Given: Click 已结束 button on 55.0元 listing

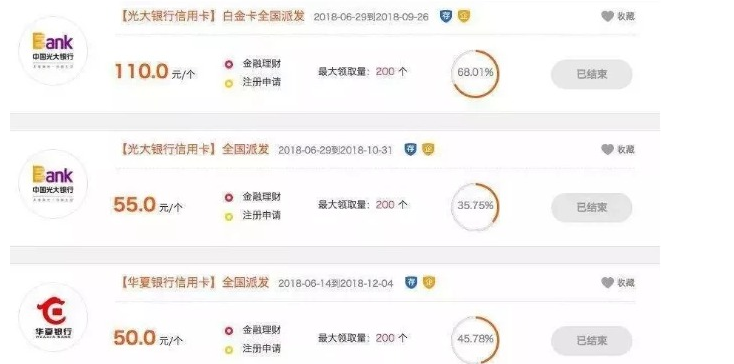Looking at the screenshot, I should click(x=592, y=207).
